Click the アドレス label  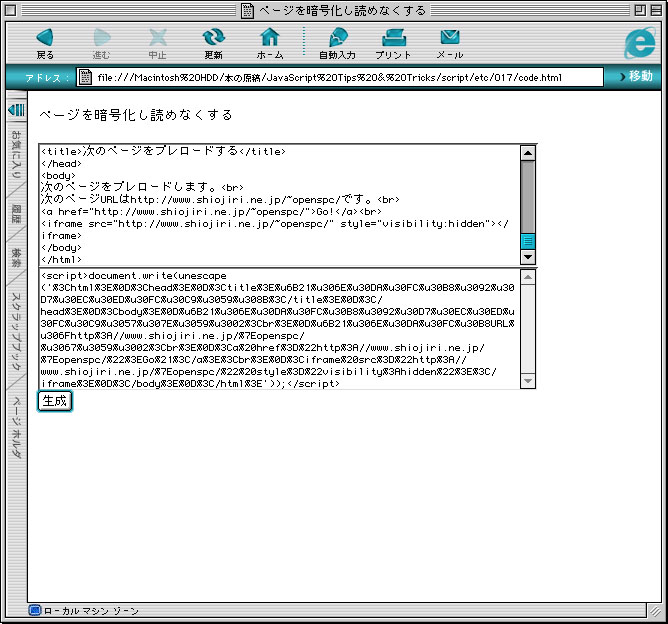46,78
